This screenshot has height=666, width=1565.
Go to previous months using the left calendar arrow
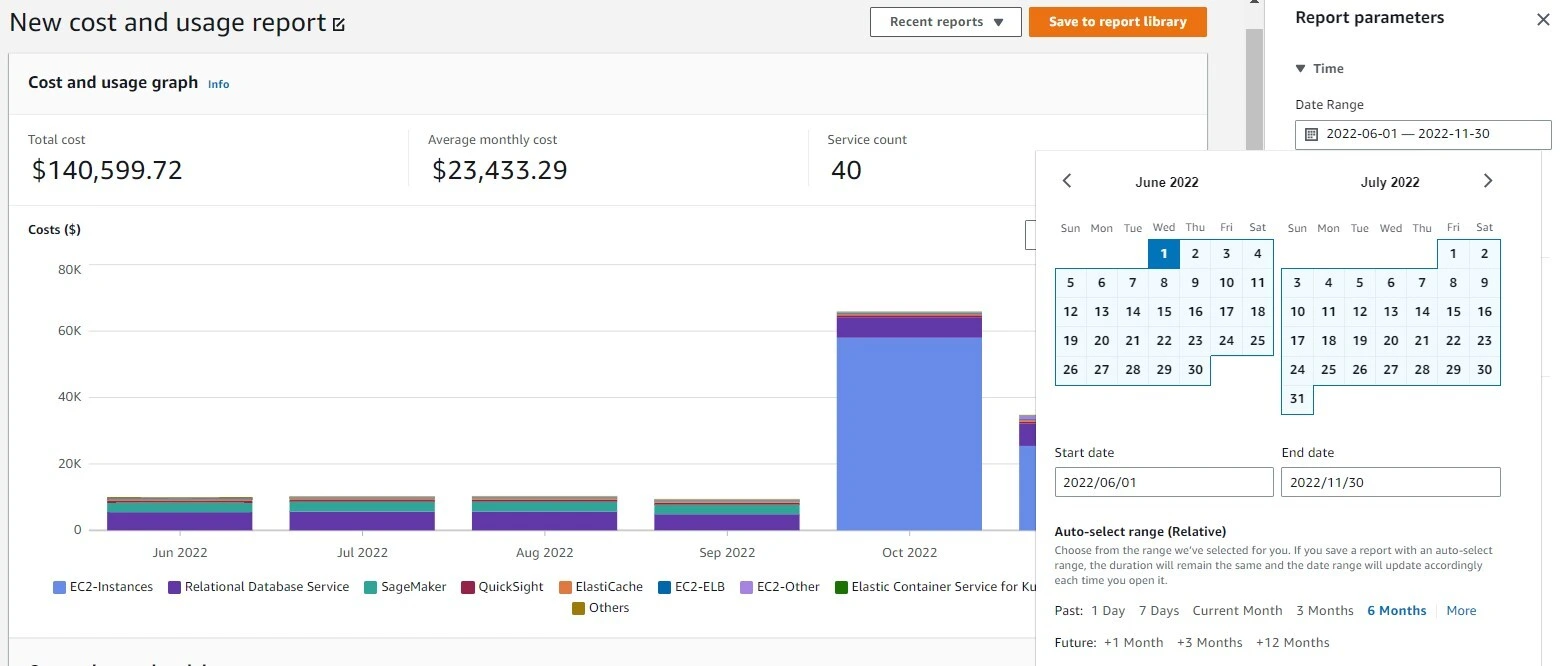(x=1066, y=181)
